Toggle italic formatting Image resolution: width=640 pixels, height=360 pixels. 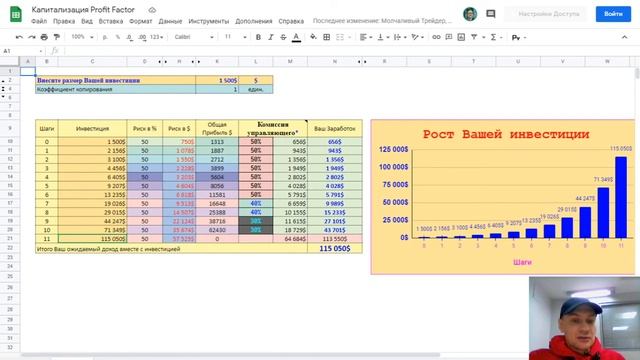(x=271, y=37)
